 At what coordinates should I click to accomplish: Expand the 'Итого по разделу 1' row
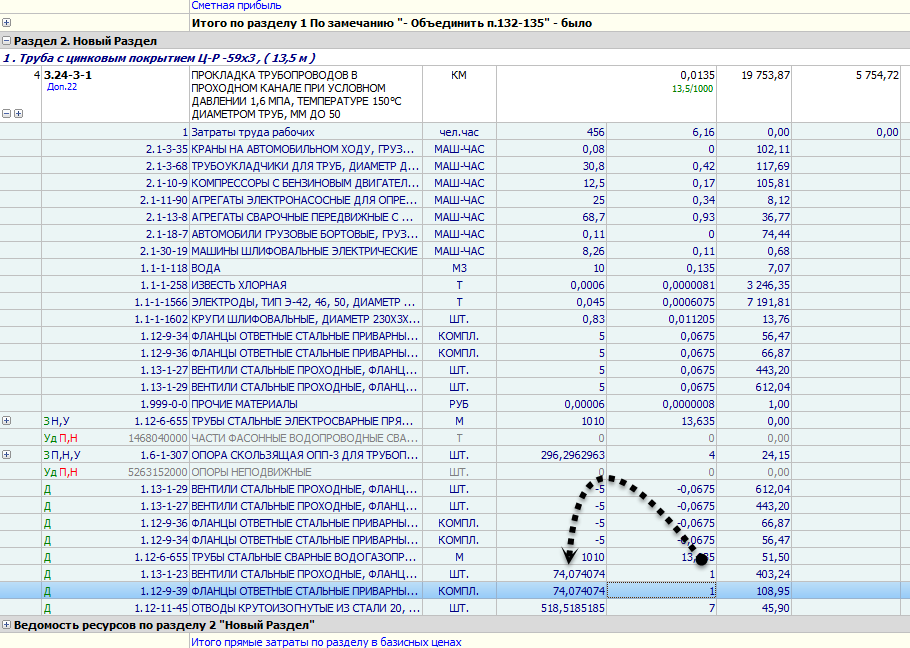click(x=7, y=22)
